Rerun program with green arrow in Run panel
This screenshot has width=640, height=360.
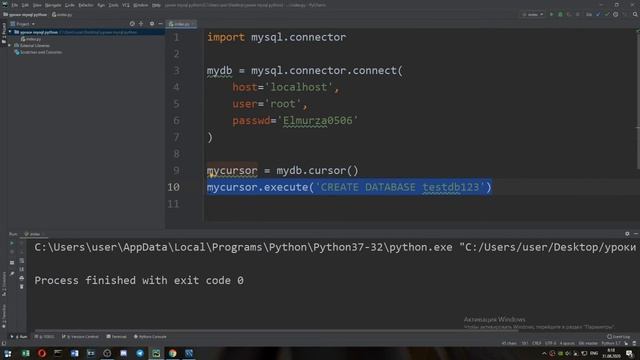tap(12, 243)
